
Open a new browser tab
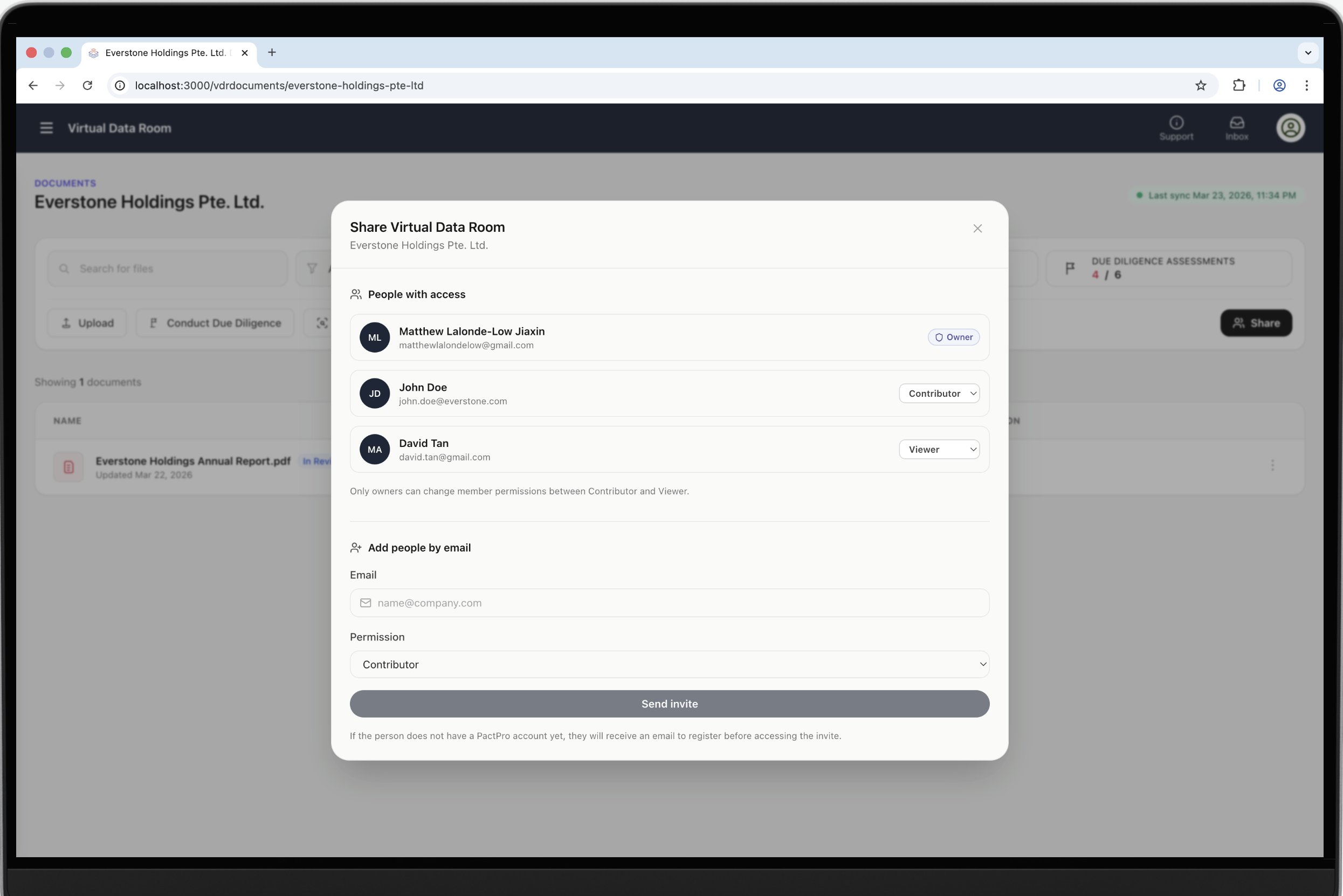[272, 53]
